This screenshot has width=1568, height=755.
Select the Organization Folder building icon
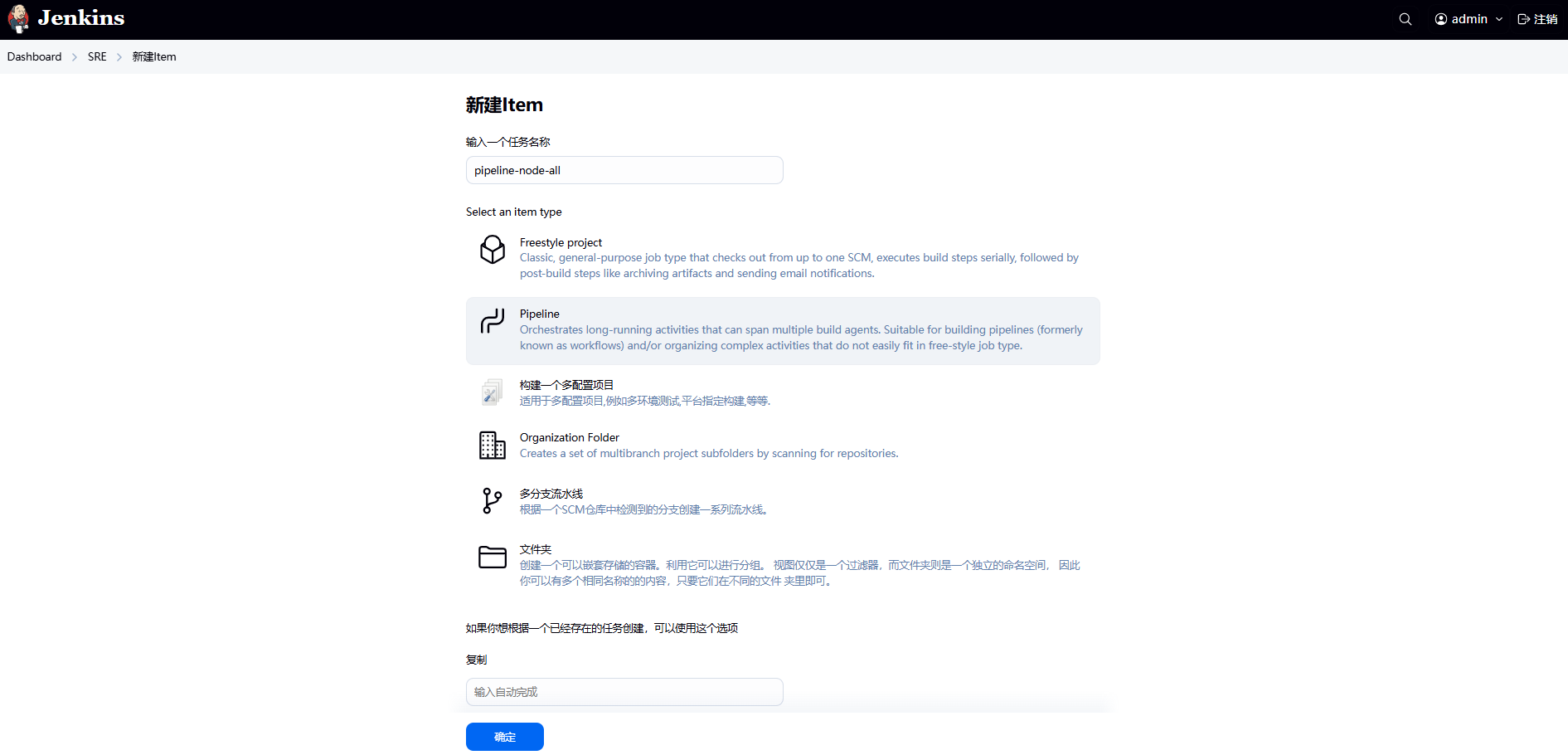pyautogui.click(x=493, y=445)
